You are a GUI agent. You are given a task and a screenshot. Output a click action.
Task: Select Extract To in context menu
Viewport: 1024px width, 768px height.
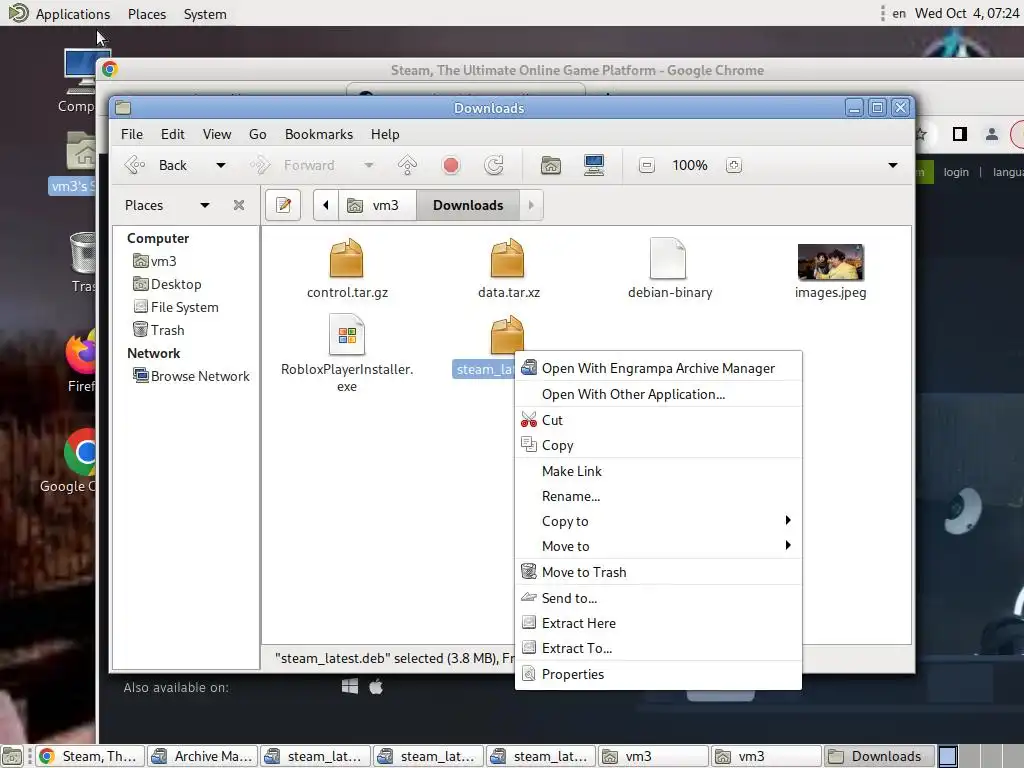pos(658,648)
